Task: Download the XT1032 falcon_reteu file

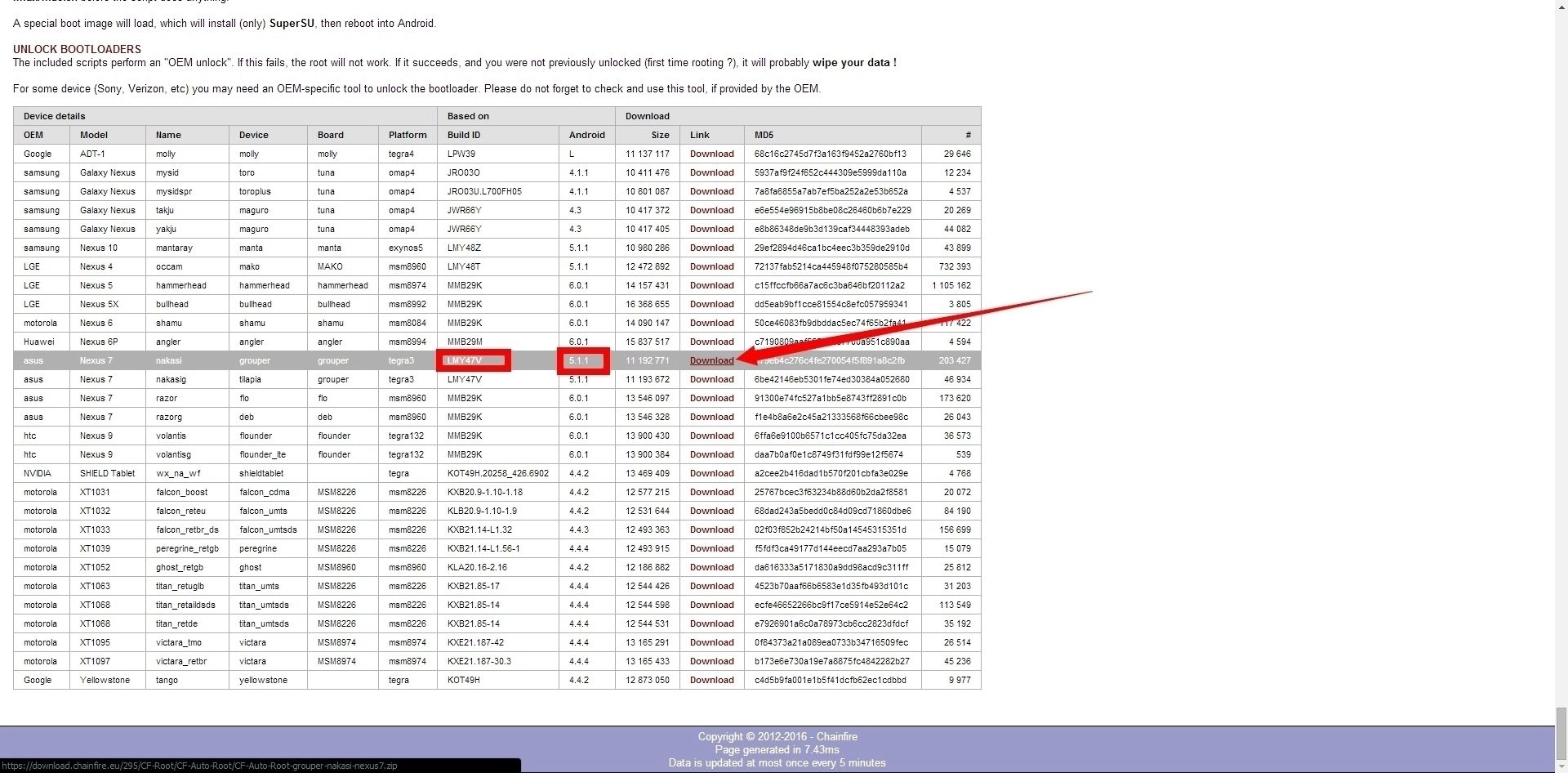Action: click(x=711, y=511)
